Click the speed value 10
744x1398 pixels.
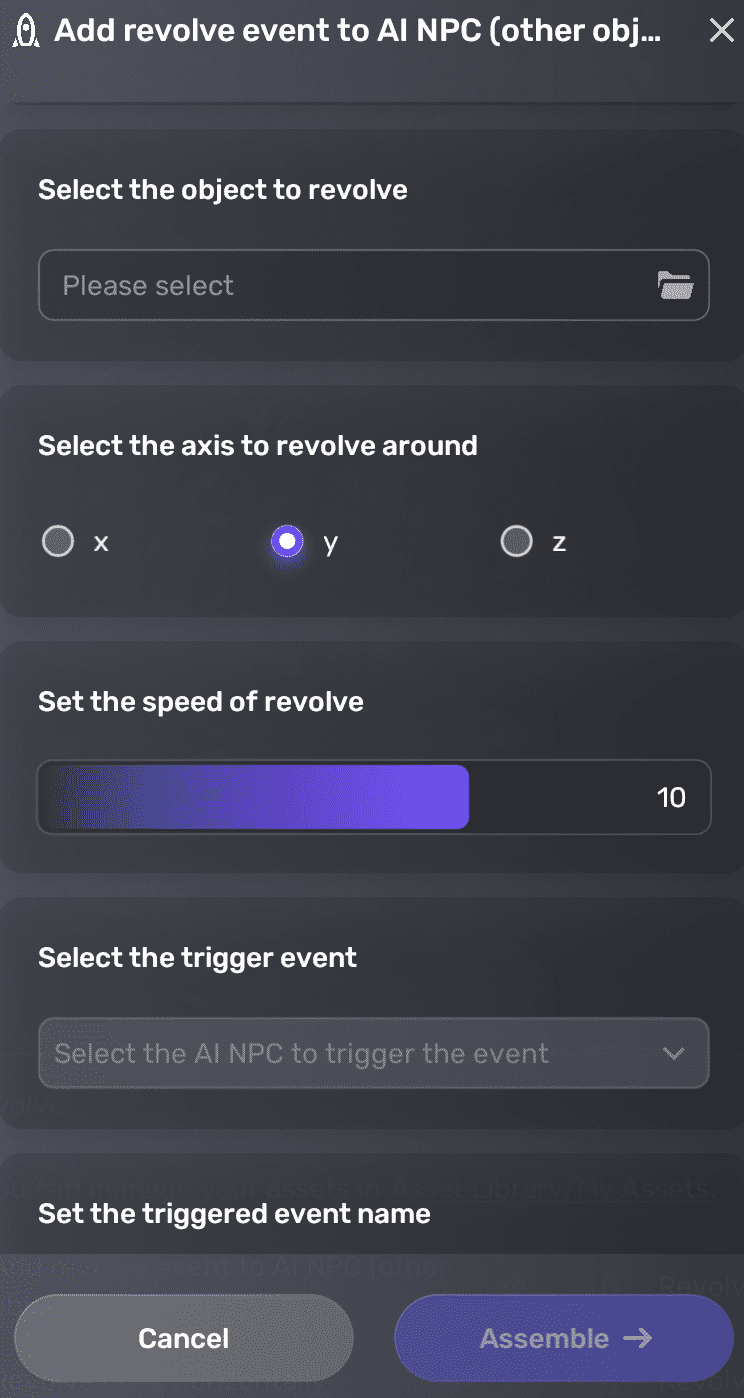(671, 797)
